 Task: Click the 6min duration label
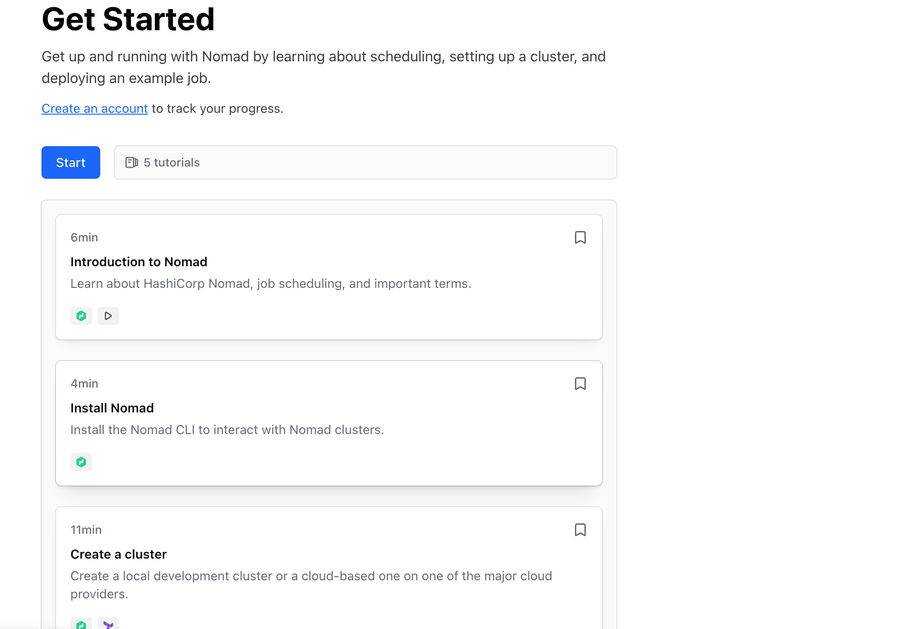(84, 237)
